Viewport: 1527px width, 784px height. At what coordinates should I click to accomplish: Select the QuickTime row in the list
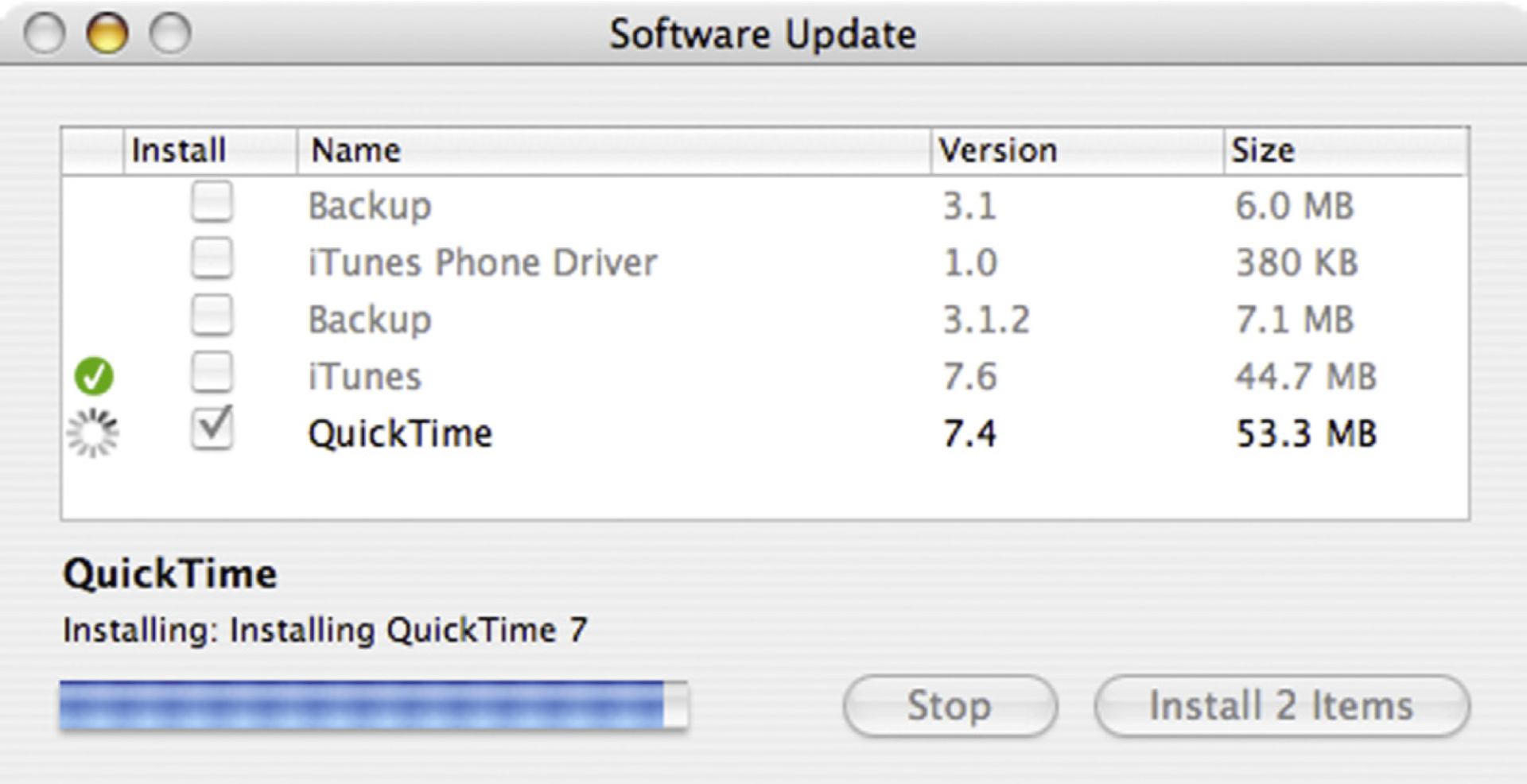click(x=765, y=433)
